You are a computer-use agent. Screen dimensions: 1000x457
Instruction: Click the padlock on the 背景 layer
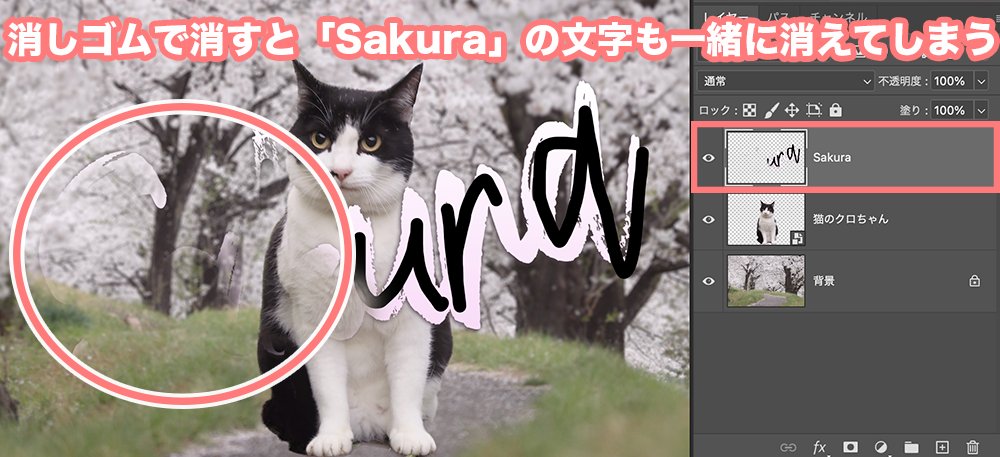click(x=974, y=280)
